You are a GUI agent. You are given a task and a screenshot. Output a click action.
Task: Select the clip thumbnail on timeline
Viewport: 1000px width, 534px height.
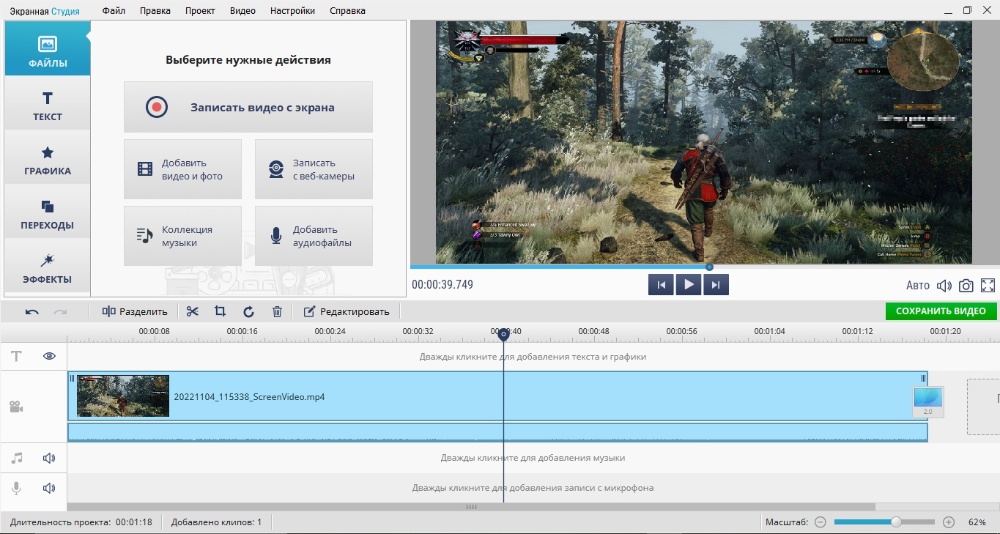pyautogui.click(x=123, y=396)
